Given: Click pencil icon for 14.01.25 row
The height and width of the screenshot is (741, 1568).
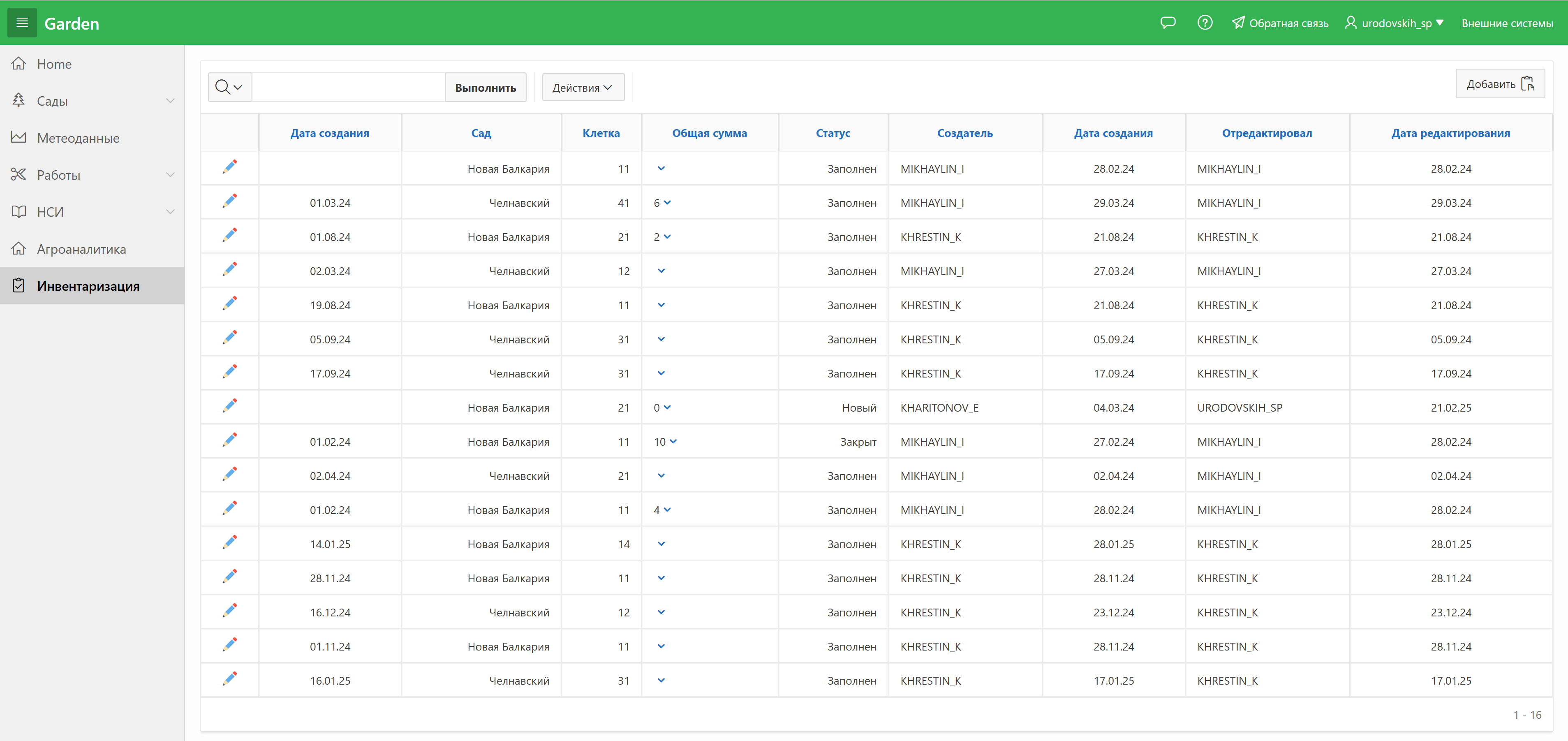Looking at the screenshot, I should pos(229,542).
